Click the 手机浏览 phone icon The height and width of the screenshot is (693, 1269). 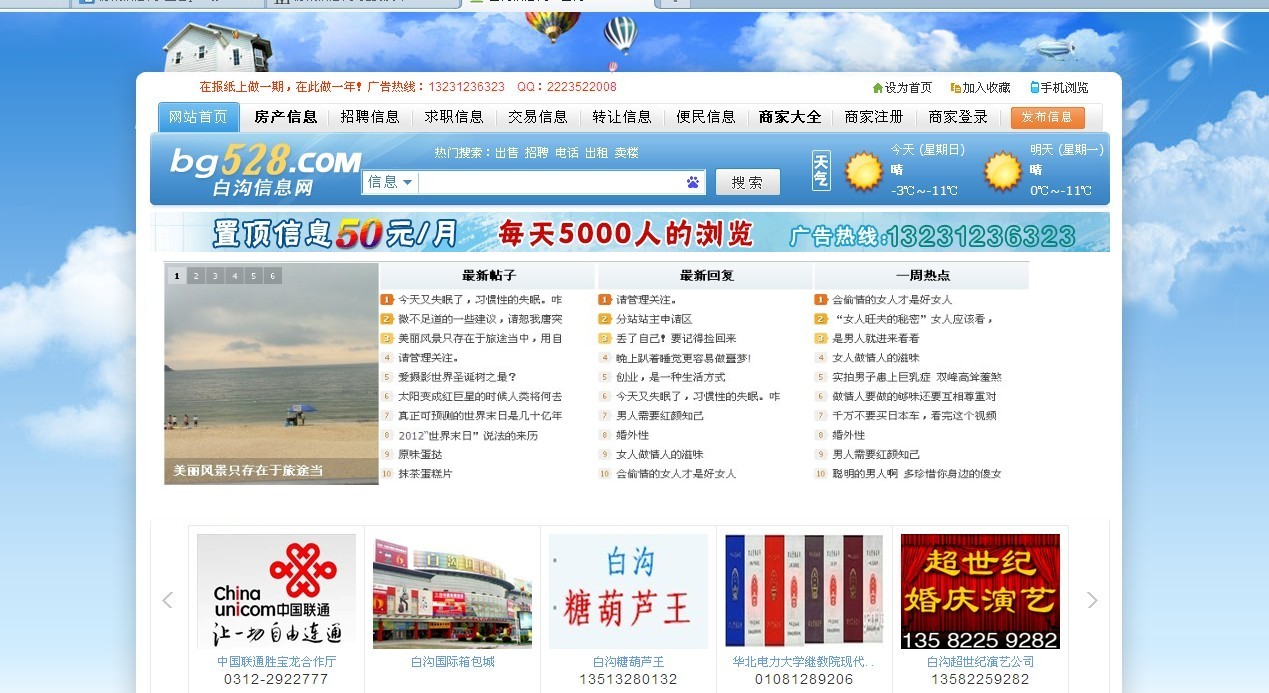1035,88
